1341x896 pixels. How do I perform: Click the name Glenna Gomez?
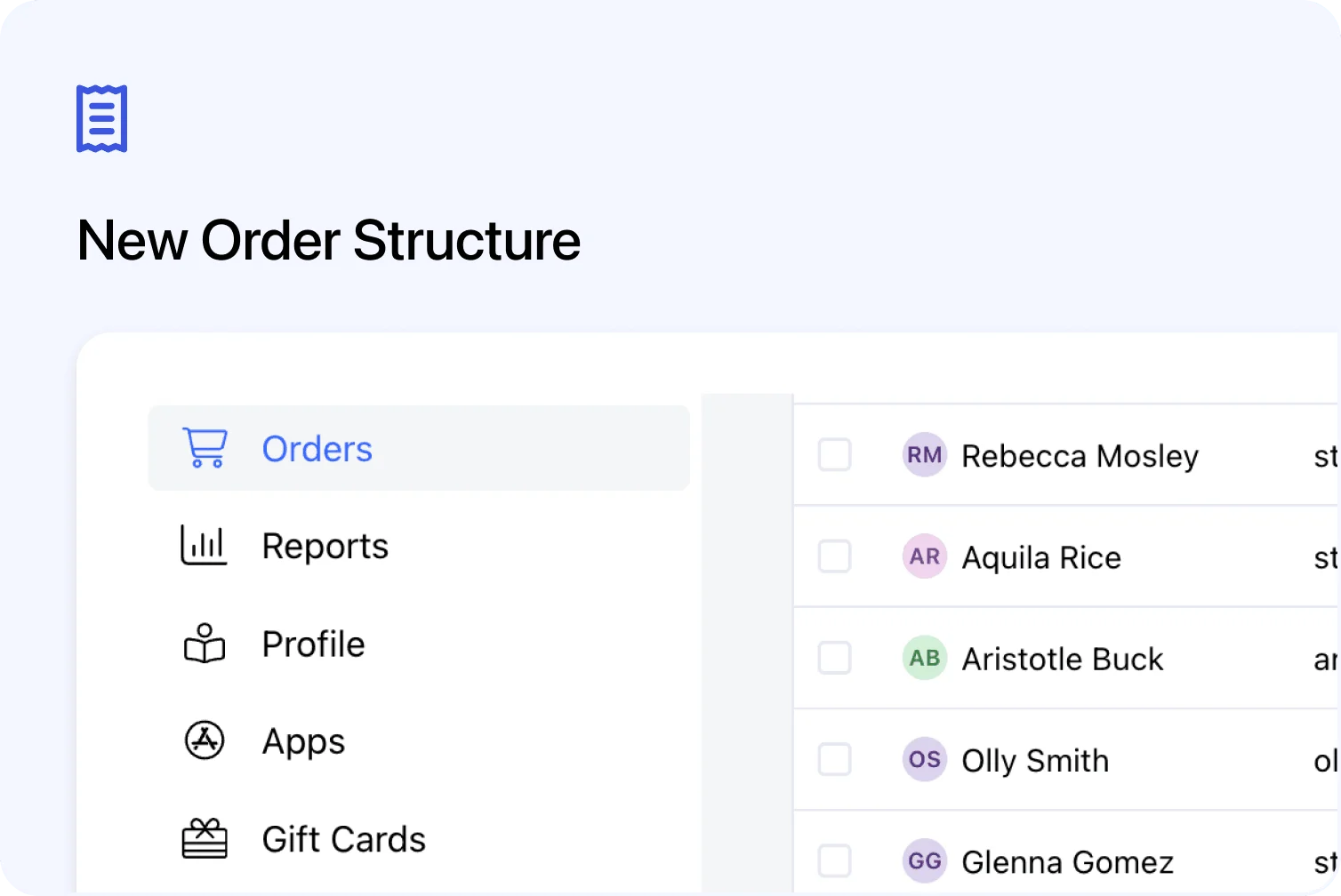(1068, 861)
